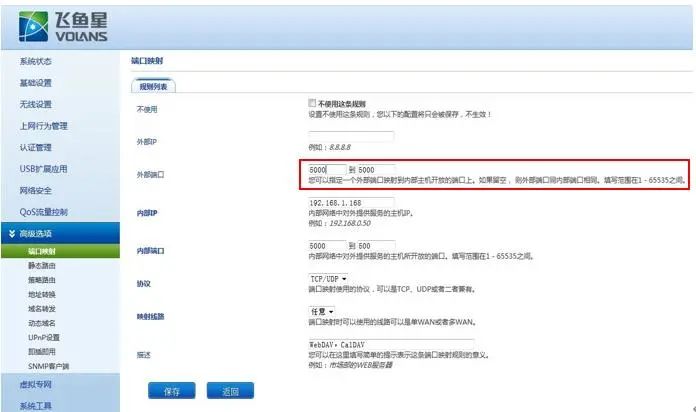The width and height of the screenshot is (696, 412).
Task: Select 即插即用 submenu item
Action: 42,352
